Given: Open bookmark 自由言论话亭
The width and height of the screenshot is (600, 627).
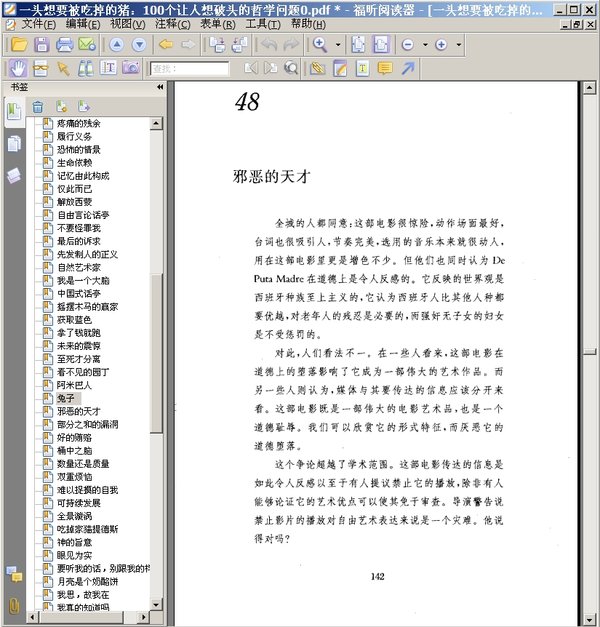Looking at the screenshot, I should [83, 215].
